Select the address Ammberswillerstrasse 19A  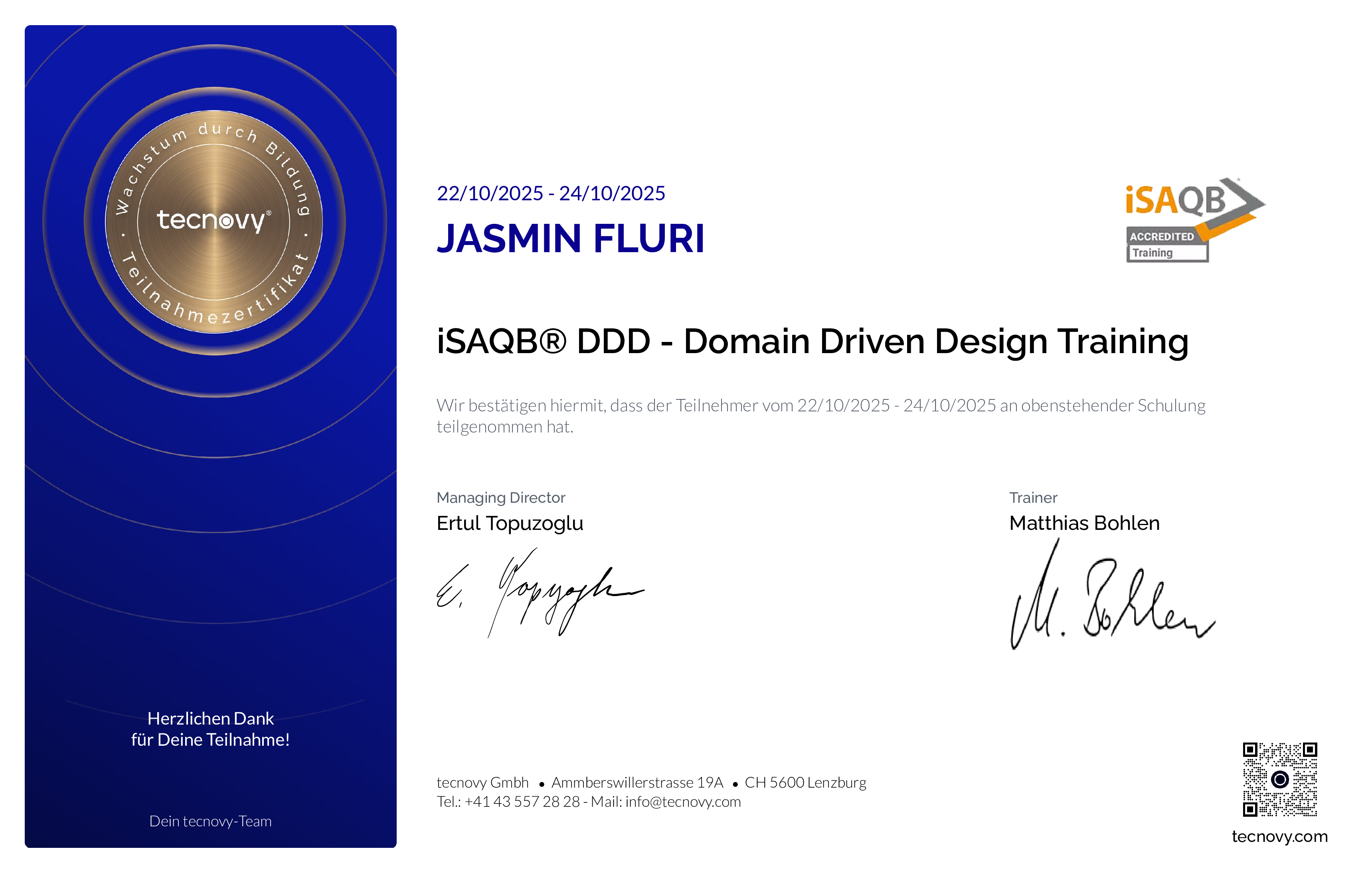tap(638, 782)
